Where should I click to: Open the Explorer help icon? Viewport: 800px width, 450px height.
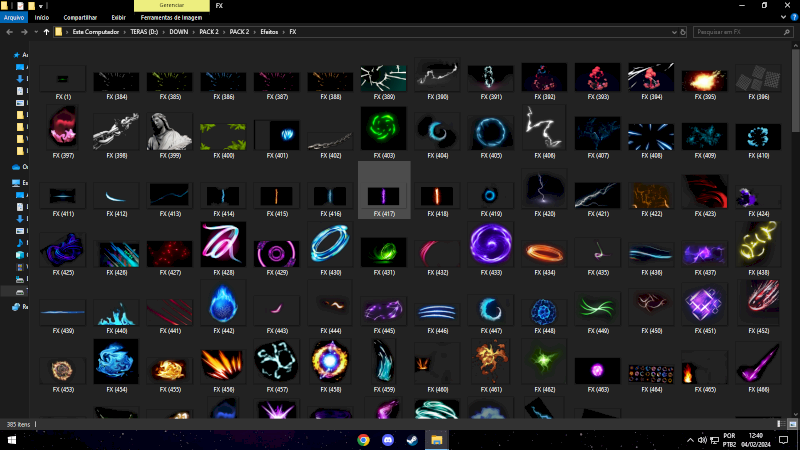coord(793,17)
